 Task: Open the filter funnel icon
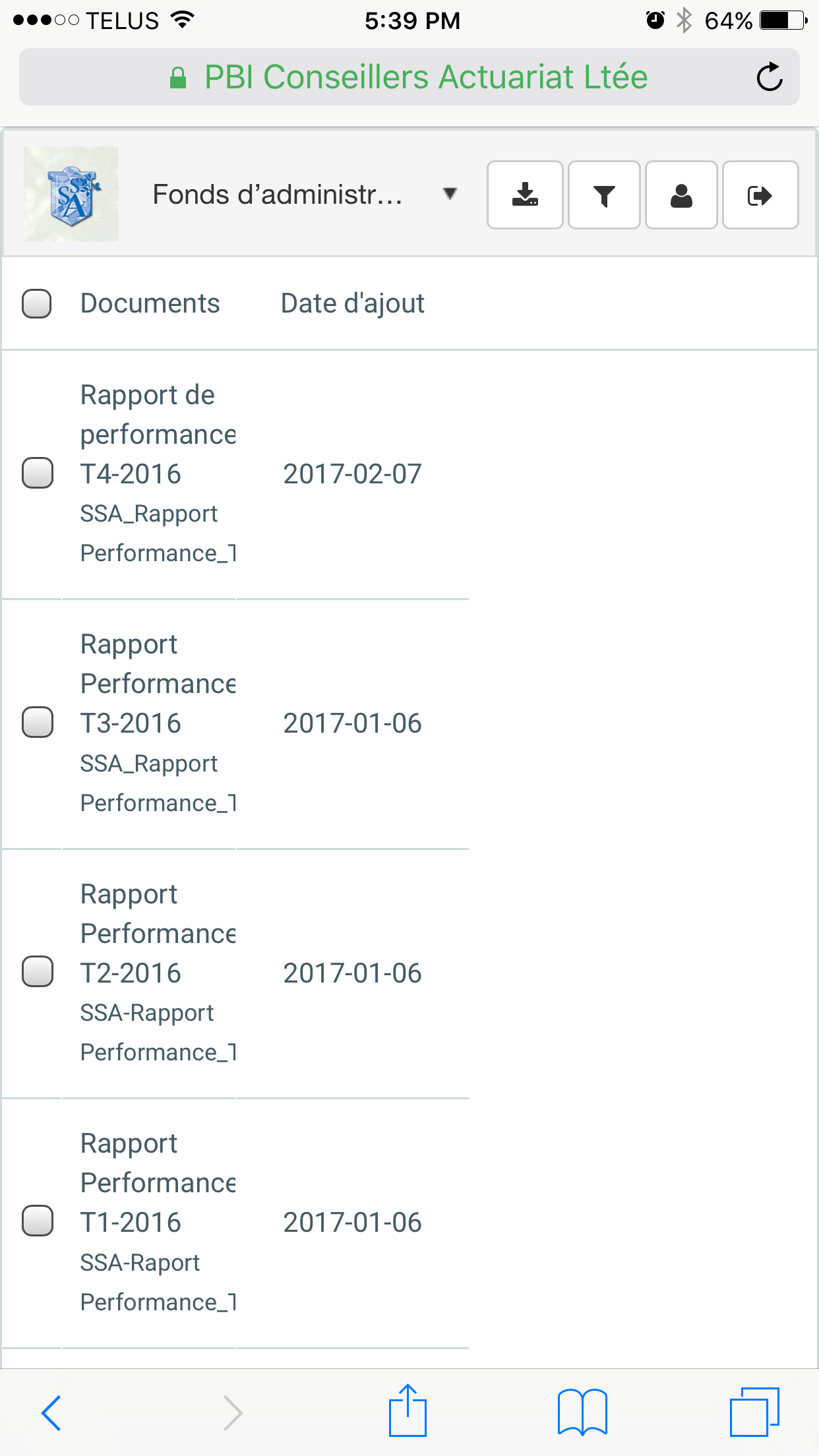[x=604, y=195]
